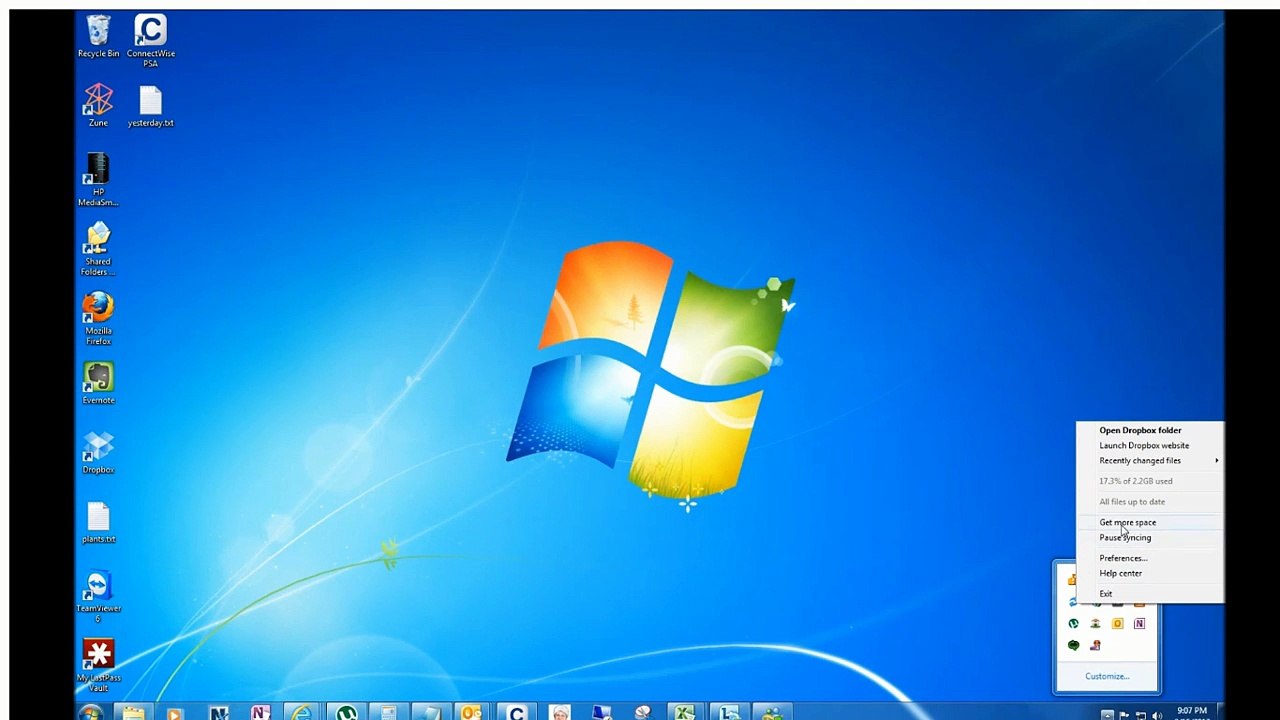Click the uTorrent icon in tray overflow
The image size is (1280, 720).
1073,624
